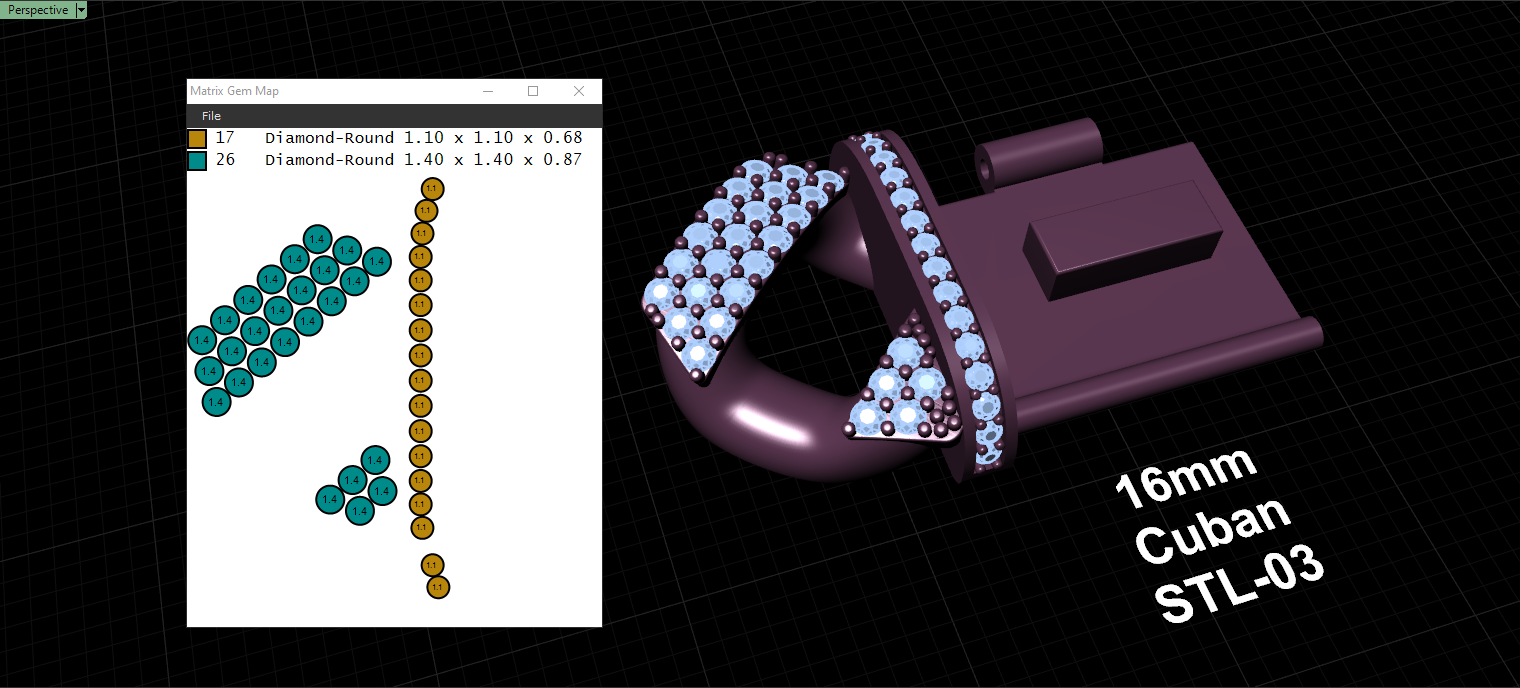The width and height of the screenshot is (1520, 688).
Task: Click the gem count 26
Action: coord(225,160)
